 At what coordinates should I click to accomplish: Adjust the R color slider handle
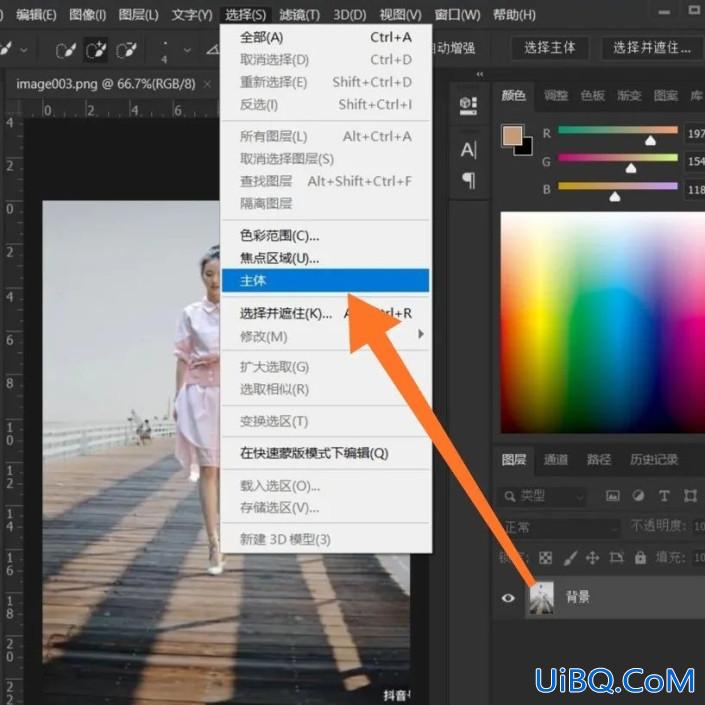650,141
